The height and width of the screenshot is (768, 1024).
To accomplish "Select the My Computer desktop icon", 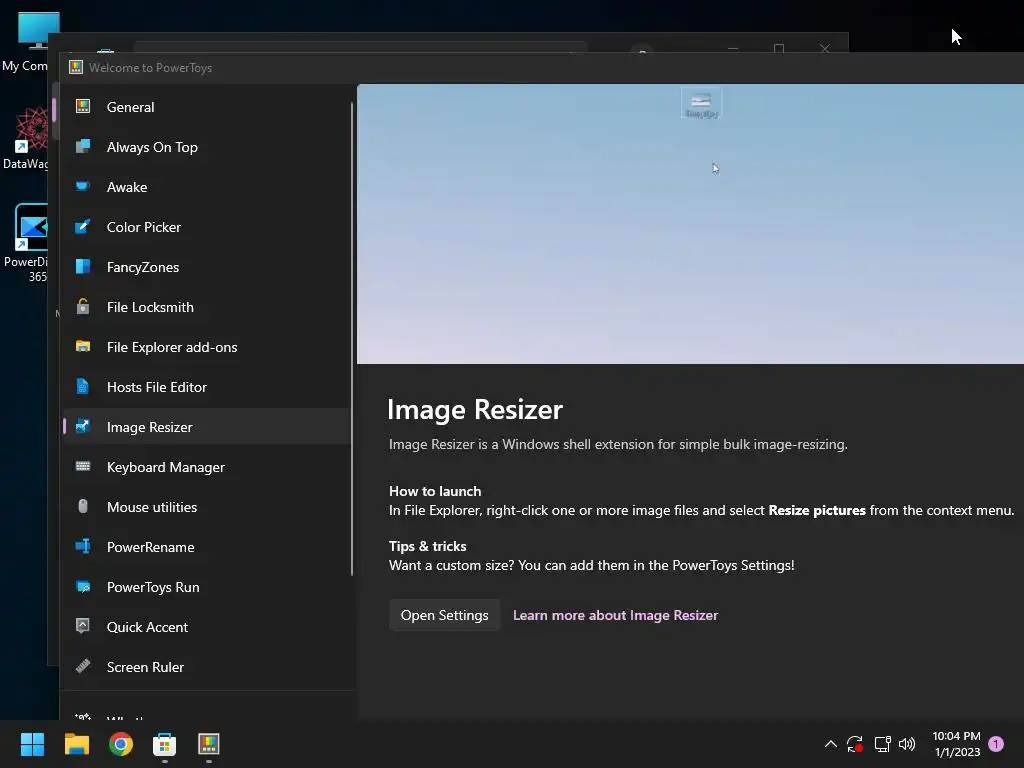I will 25,42.
